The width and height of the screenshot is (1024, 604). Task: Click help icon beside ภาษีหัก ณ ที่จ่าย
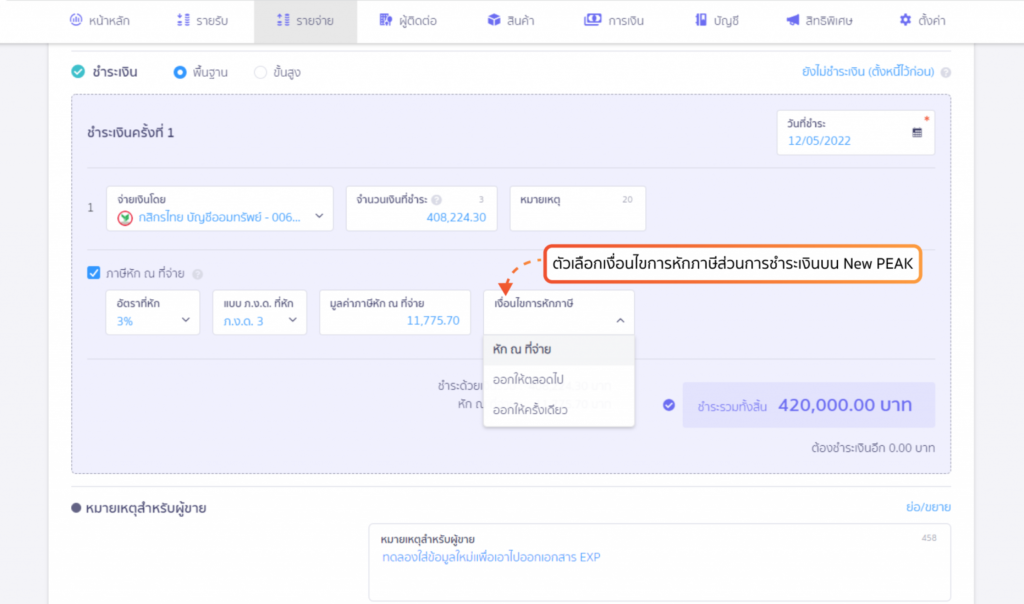(x=197, y=273)
